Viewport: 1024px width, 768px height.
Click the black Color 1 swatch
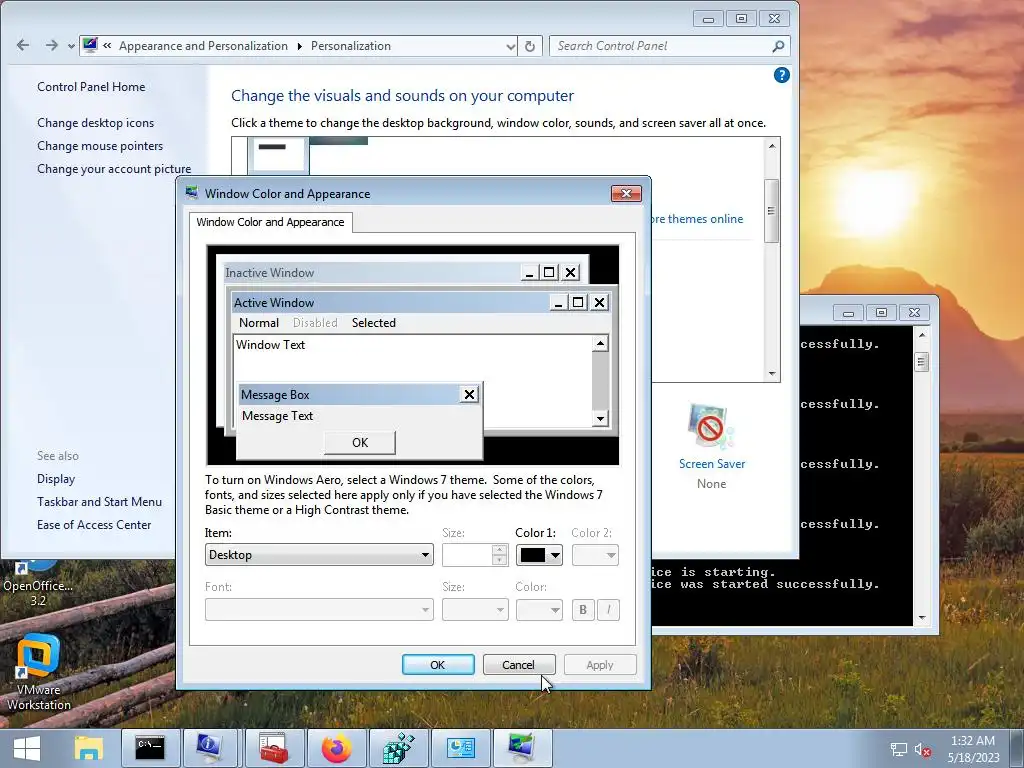pos(532,555)
